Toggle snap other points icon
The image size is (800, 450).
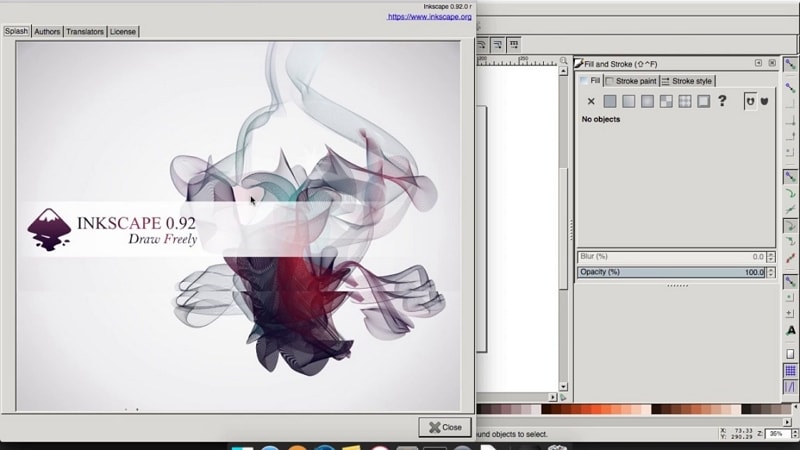coord(790,281)
